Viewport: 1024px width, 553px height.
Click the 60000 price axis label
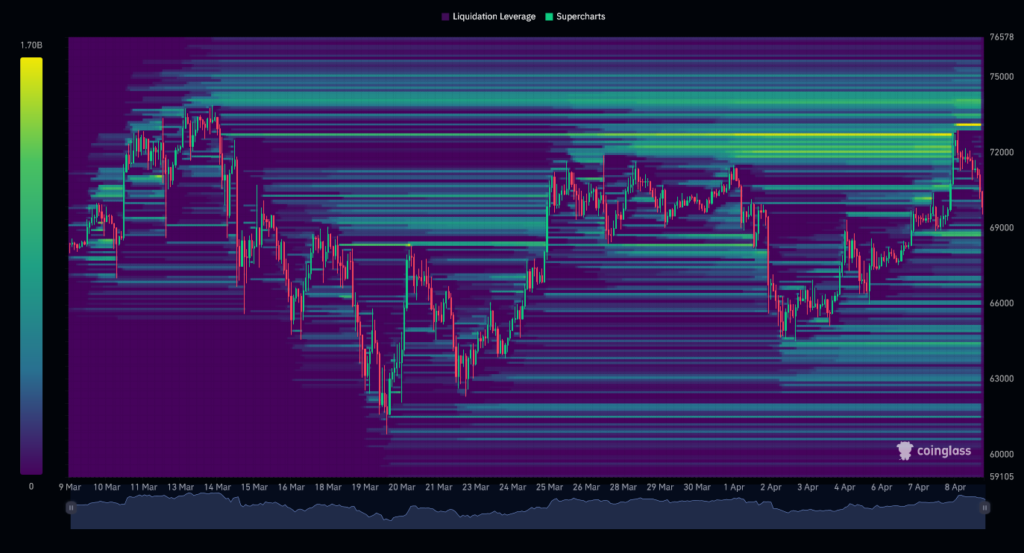pos(1001,454)
